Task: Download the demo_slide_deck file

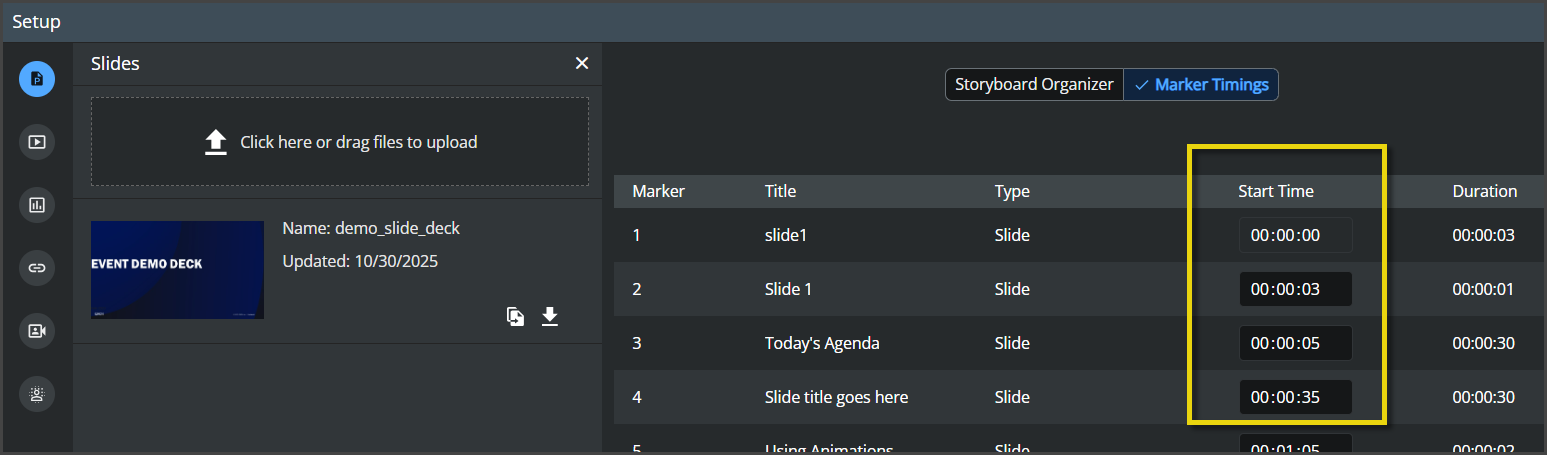Action: (549, 317)
